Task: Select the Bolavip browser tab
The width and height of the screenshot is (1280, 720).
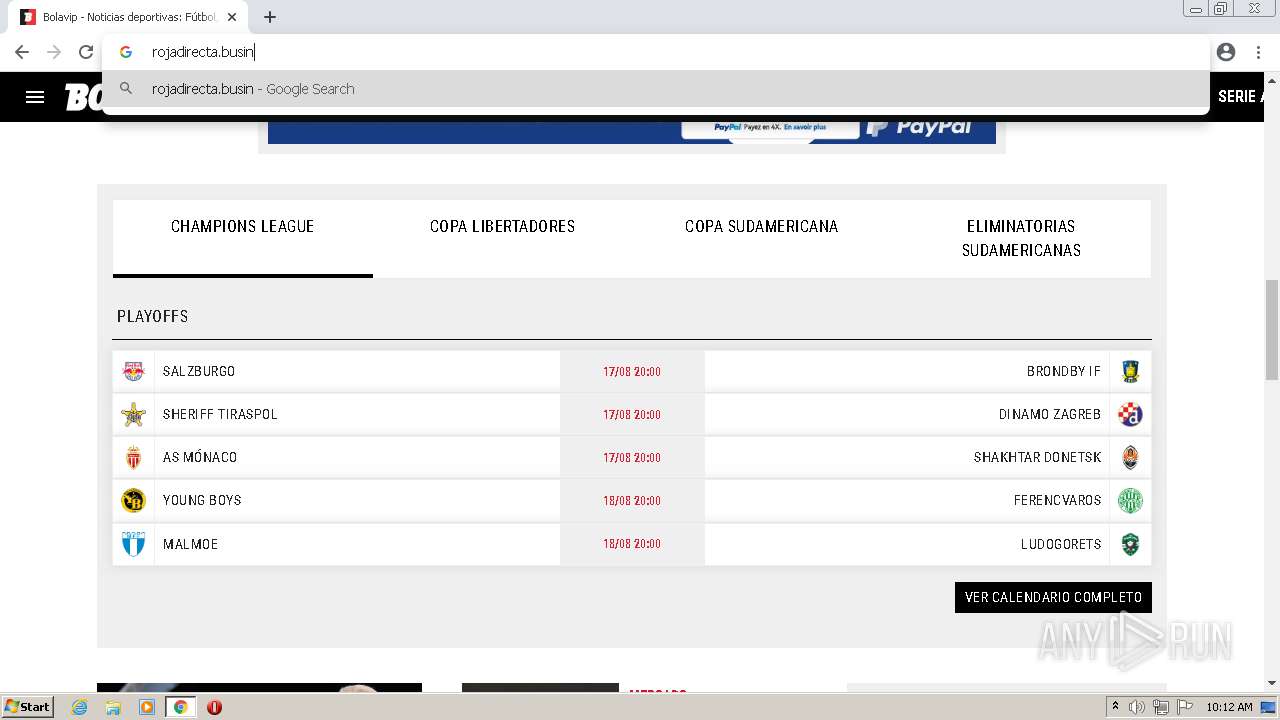Action: pyautogui.click(x=130, y=17)
